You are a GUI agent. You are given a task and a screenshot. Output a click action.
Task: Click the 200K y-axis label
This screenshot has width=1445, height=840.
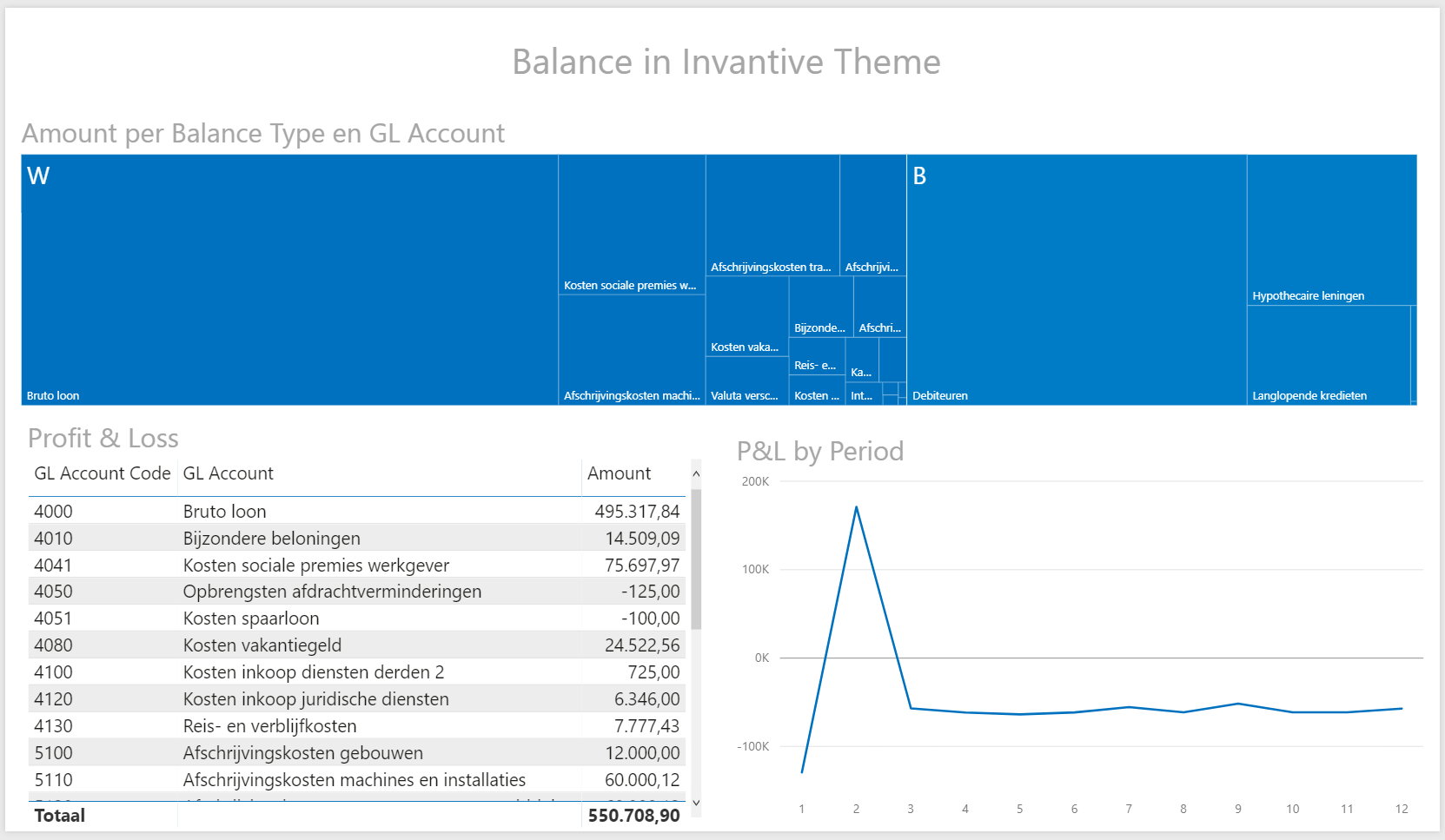pos(755,481)
